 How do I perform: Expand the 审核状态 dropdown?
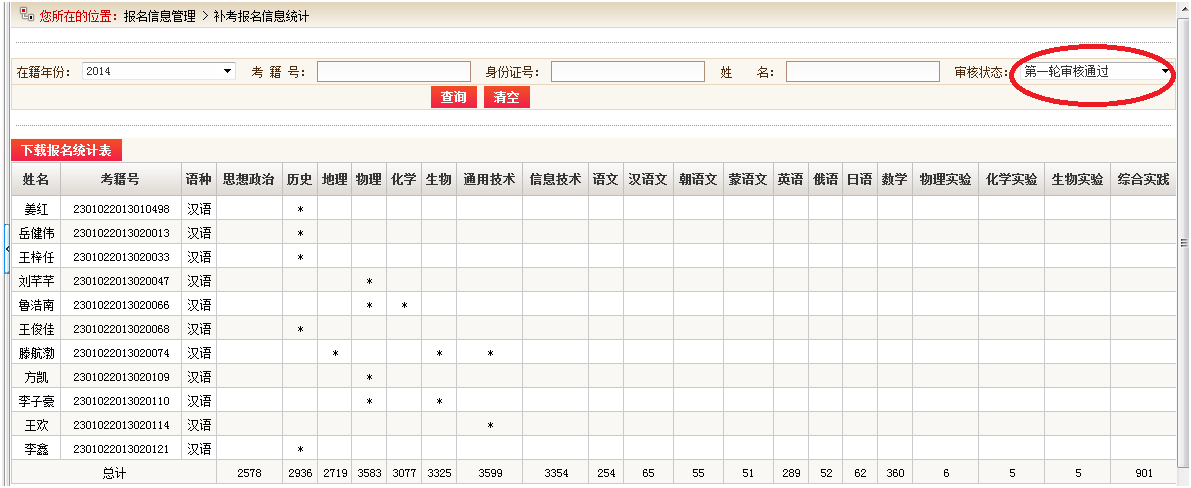pyautogui.click(x=1095, y=71)
